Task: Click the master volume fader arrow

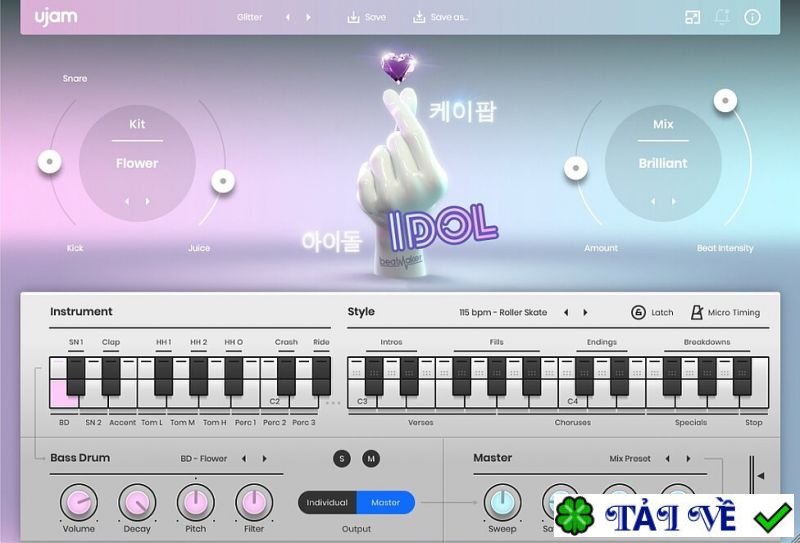Action: click(x=761, y=476)
